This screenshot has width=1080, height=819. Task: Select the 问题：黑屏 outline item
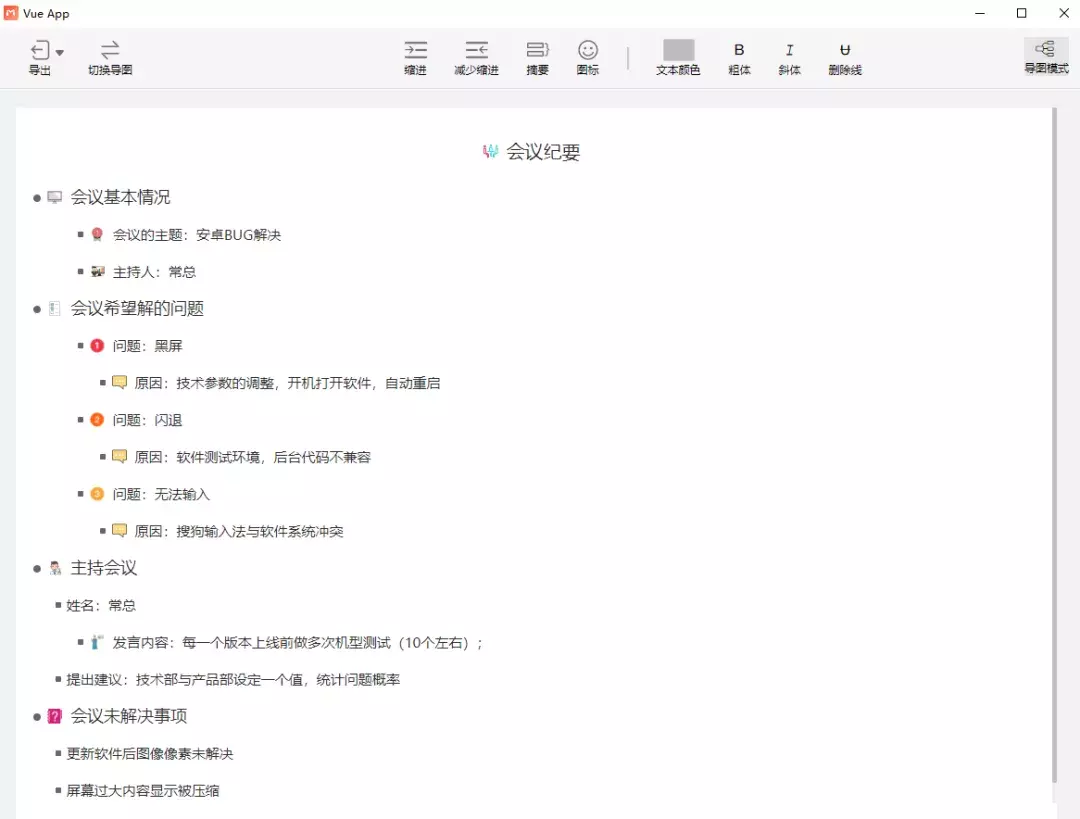pos(147,346)
